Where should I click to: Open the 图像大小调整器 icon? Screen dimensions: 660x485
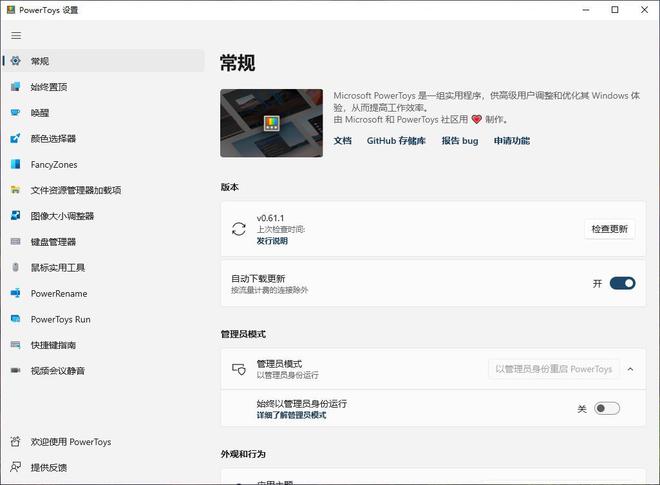[x=16, y=216]
